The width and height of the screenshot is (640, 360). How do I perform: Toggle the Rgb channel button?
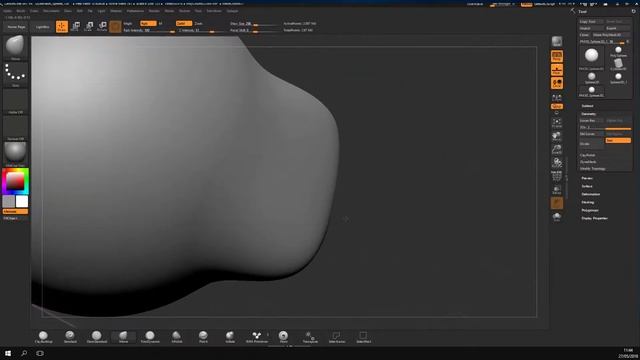tap(148, 23)
